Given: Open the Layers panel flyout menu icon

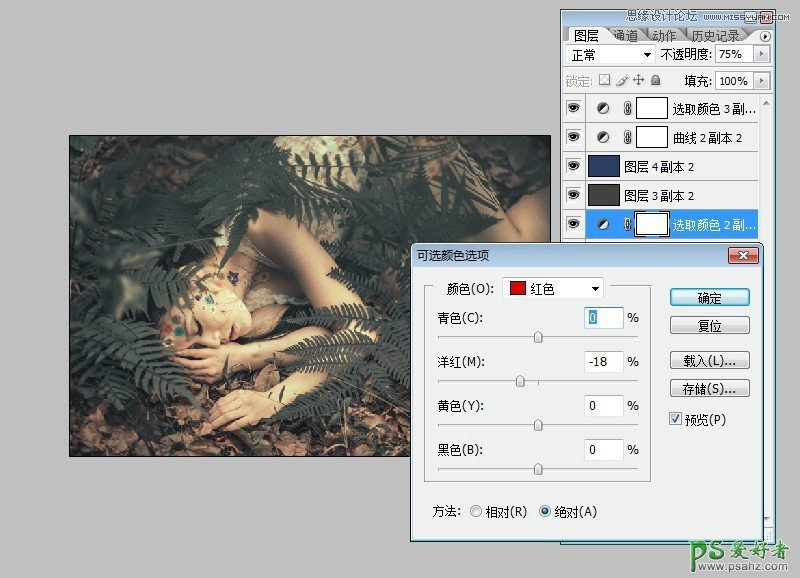Looking at the screenshot, I should [x=765, y=36].
